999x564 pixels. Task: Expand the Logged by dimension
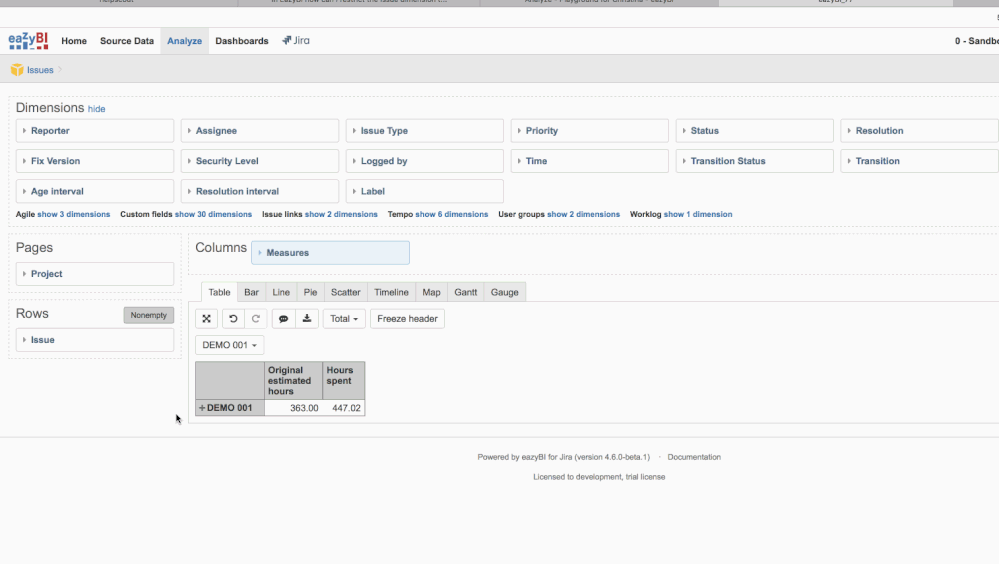click(x=425, y=161)
